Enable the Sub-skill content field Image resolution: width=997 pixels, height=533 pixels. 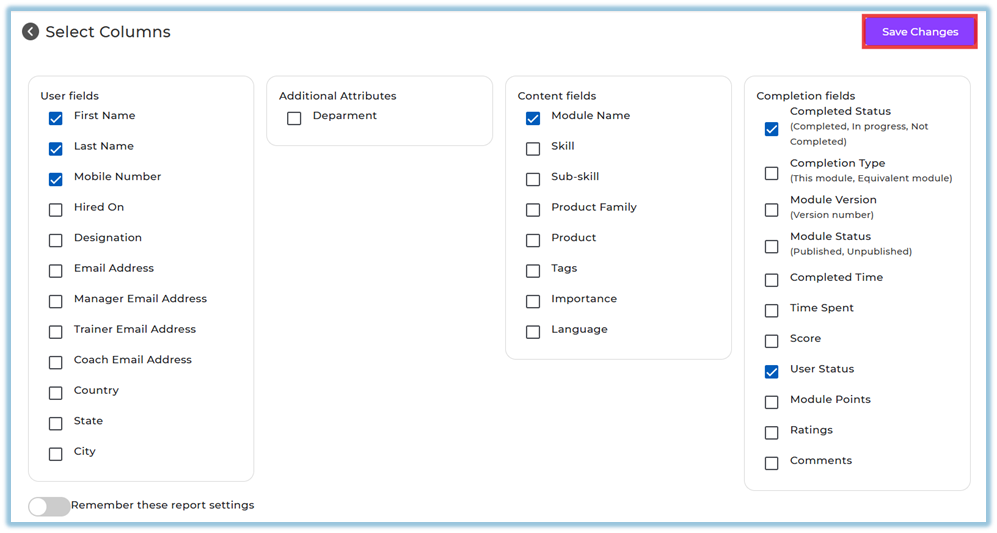click(x=533, y=179)
